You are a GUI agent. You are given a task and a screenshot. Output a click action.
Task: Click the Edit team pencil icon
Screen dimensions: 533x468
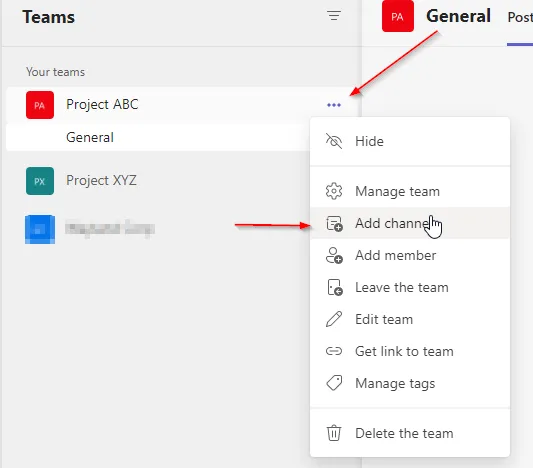(x=334, y=319)
